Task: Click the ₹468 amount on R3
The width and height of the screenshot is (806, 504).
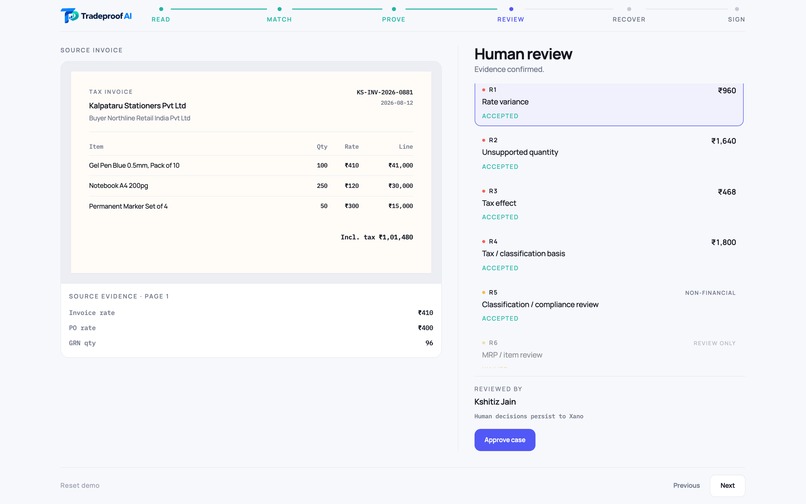Action: (727, 192)
